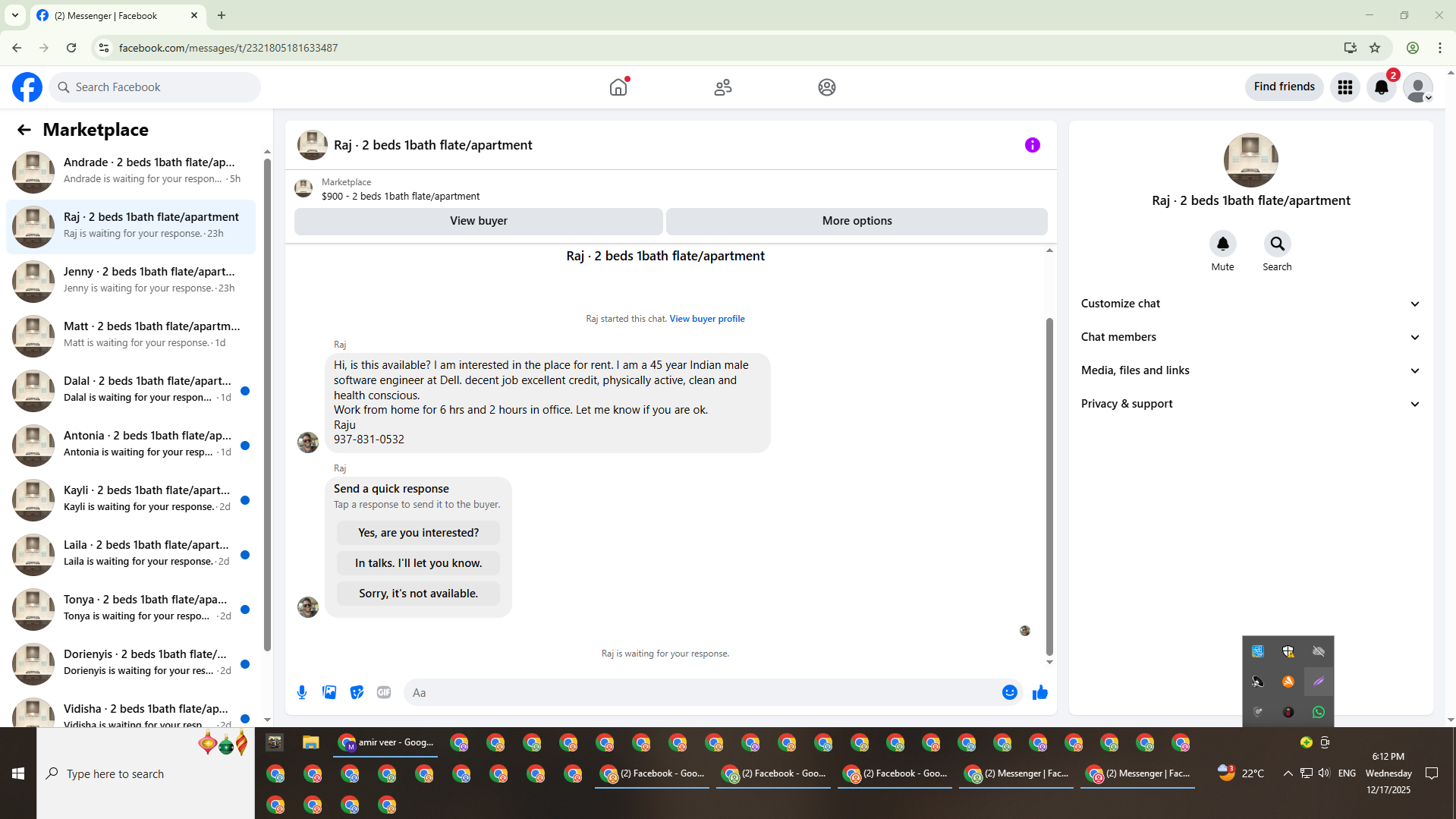
Task: Open the Dalal conversation
Action: (131, 389)
